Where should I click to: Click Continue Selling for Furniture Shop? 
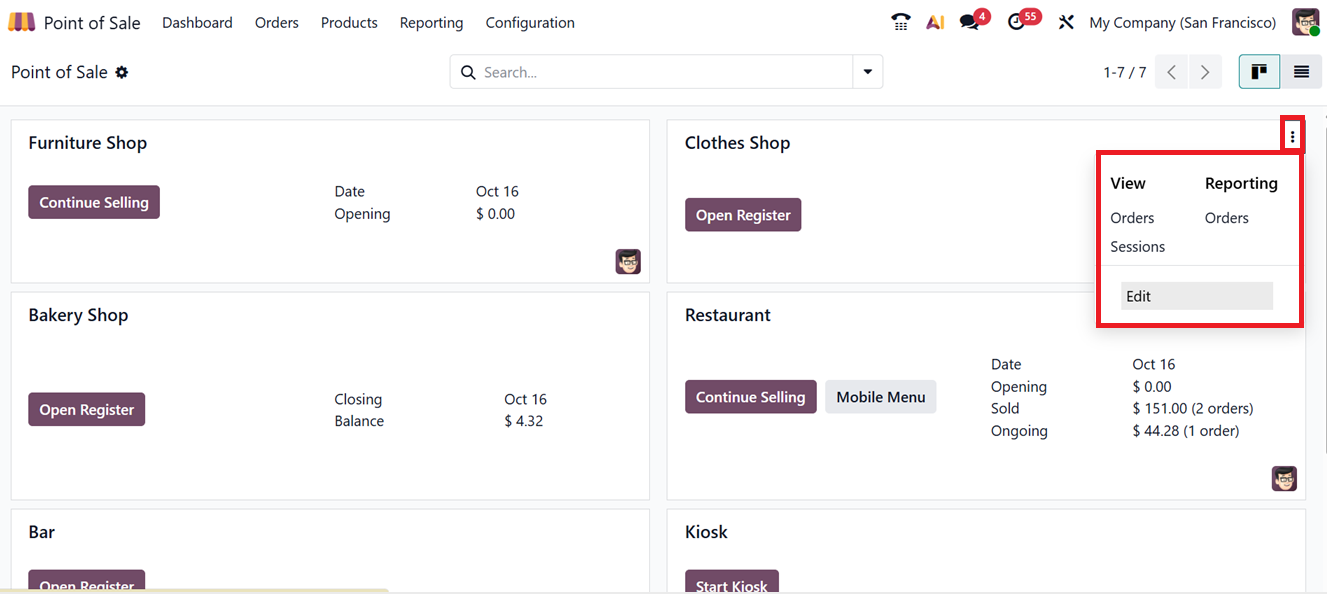(94, 202)
